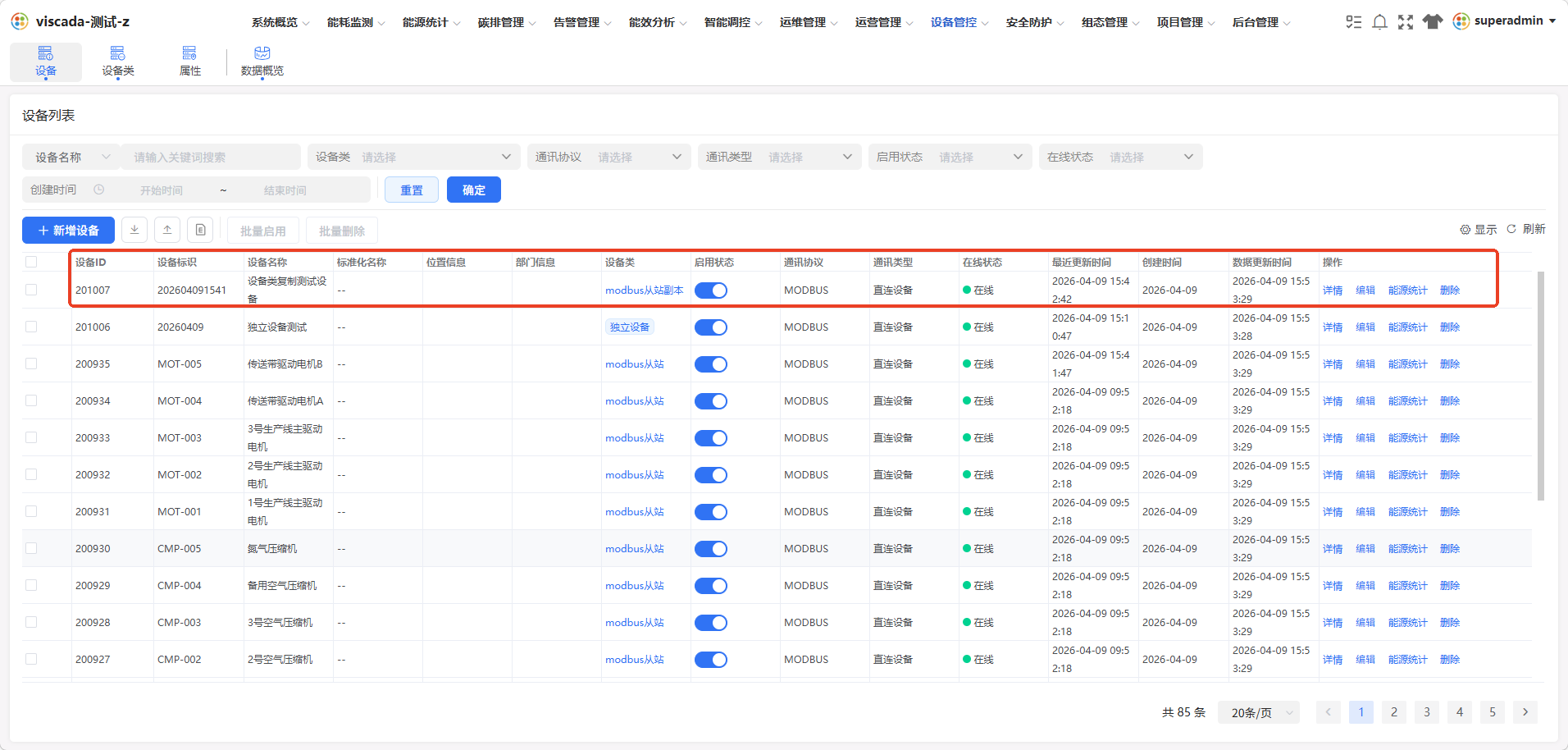Go to page 3 in pagination

point(1427,712)
